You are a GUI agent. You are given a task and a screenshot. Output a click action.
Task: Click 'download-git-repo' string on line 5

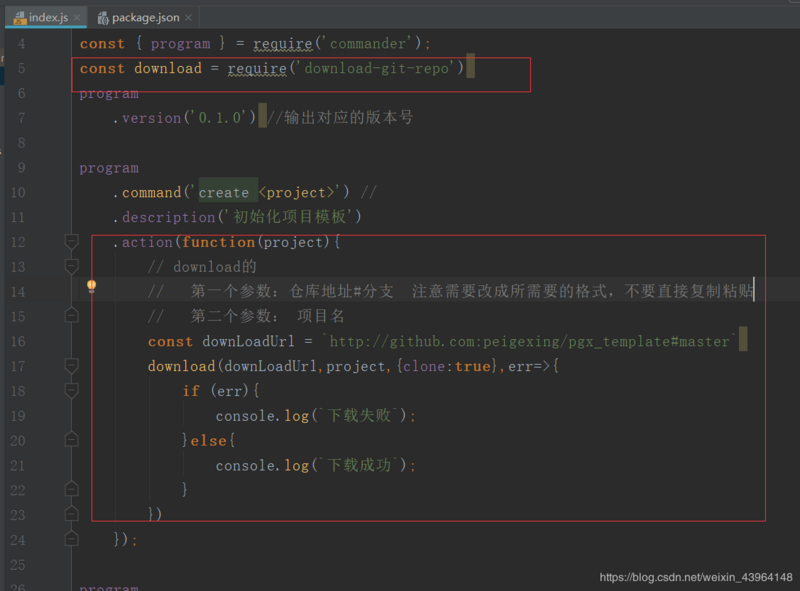tap(377, 68)
